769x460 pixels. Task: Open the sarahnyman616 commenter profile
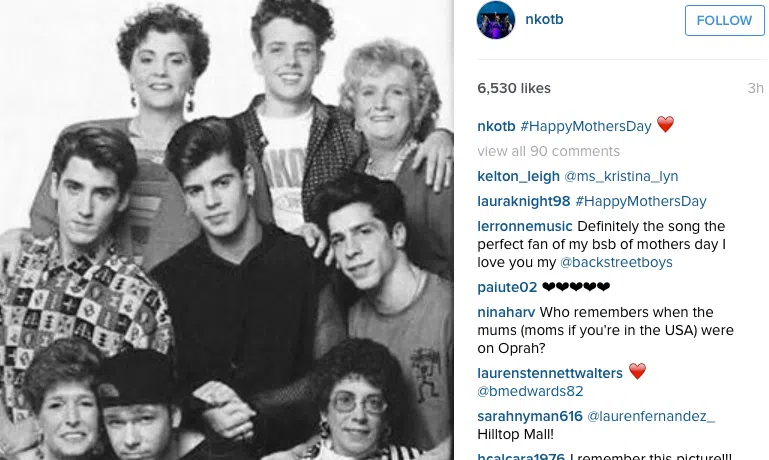530,416
